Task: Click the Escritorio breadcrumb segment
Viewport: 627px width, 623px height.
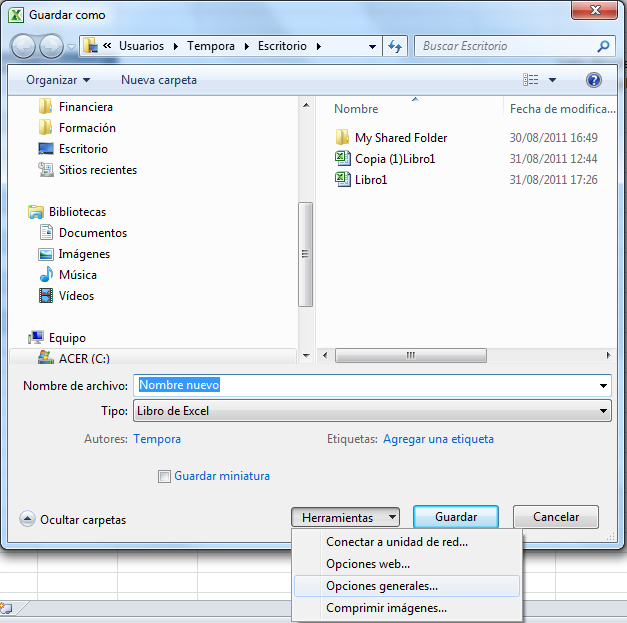Action: (282, 46)
